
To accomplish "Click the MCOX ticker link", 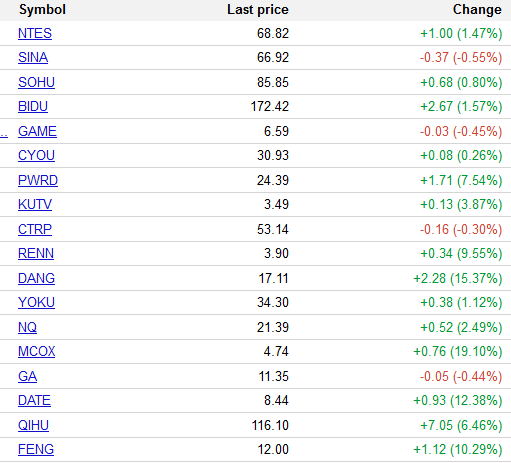I will pos(36,352).
